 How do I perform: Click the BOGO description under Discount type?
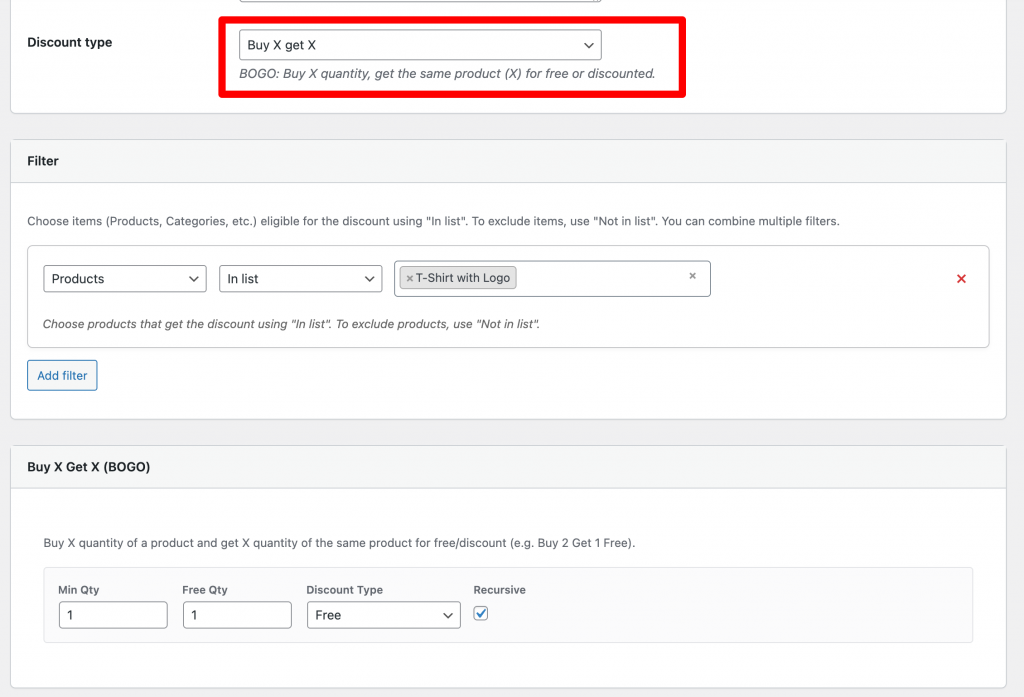pyautogui.click(x=447, y=74)
